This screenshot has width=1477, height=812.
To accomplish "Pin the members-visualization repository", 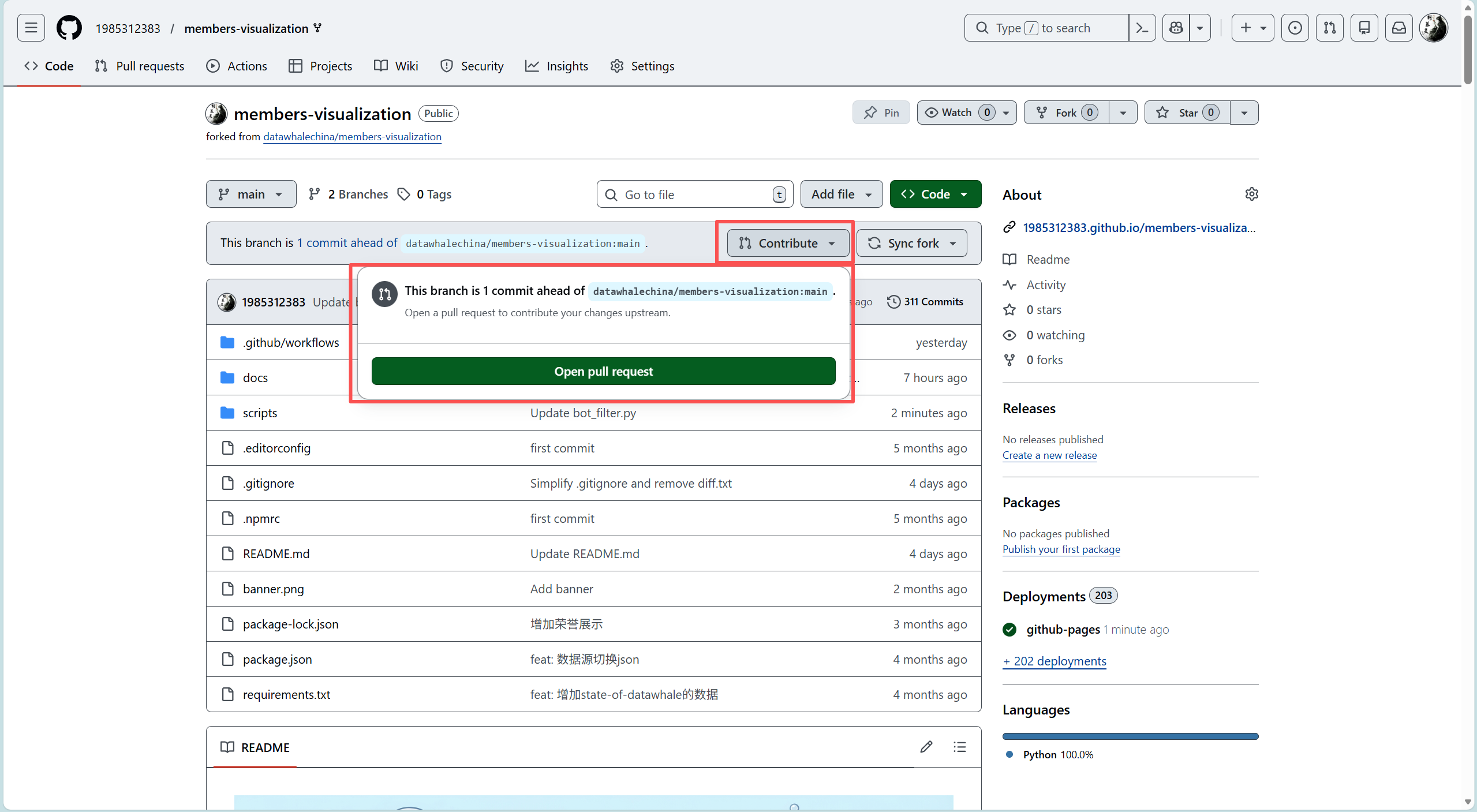I will [881, 113].
